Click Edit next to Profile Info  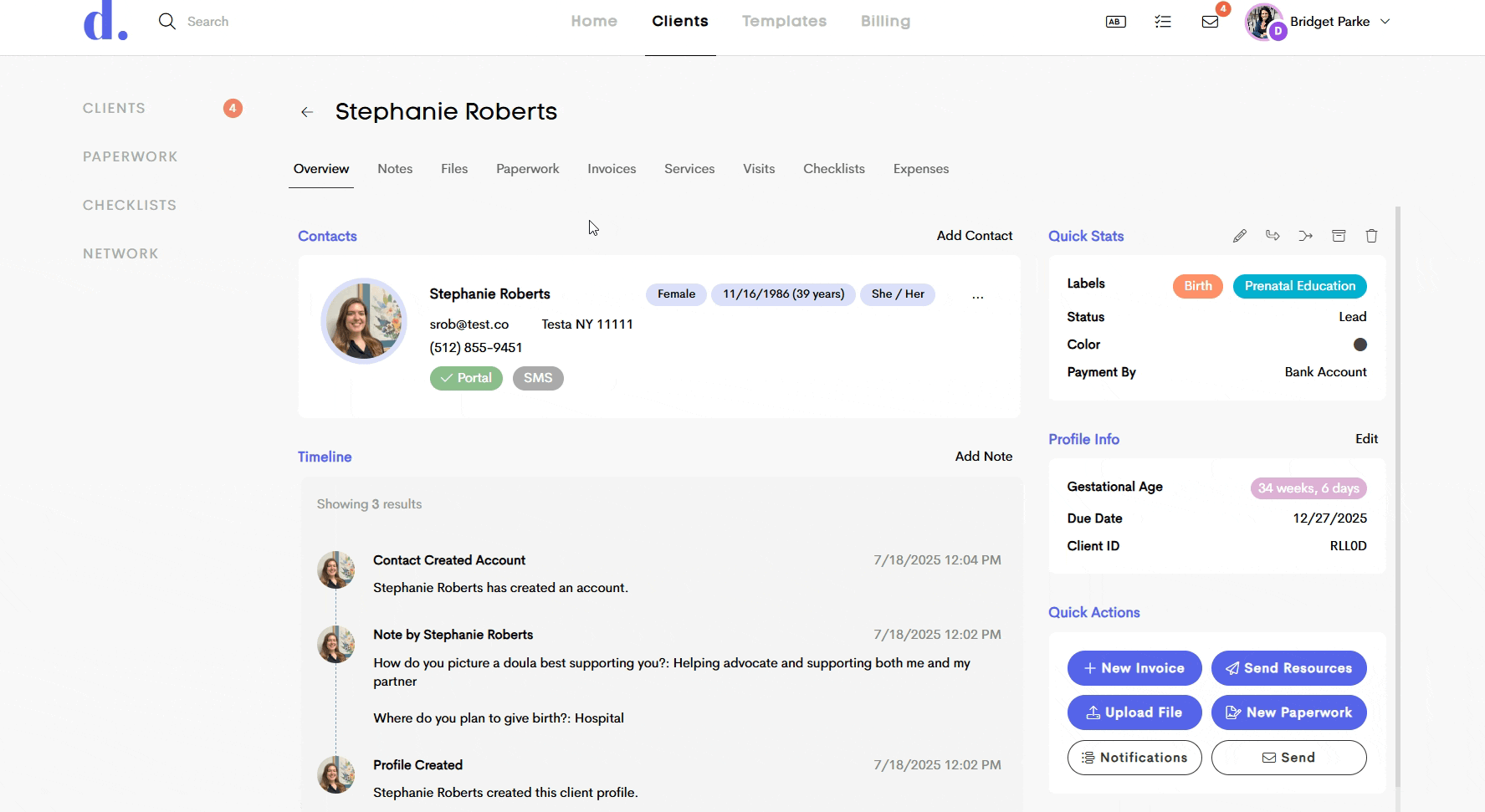coord(1366,439)
